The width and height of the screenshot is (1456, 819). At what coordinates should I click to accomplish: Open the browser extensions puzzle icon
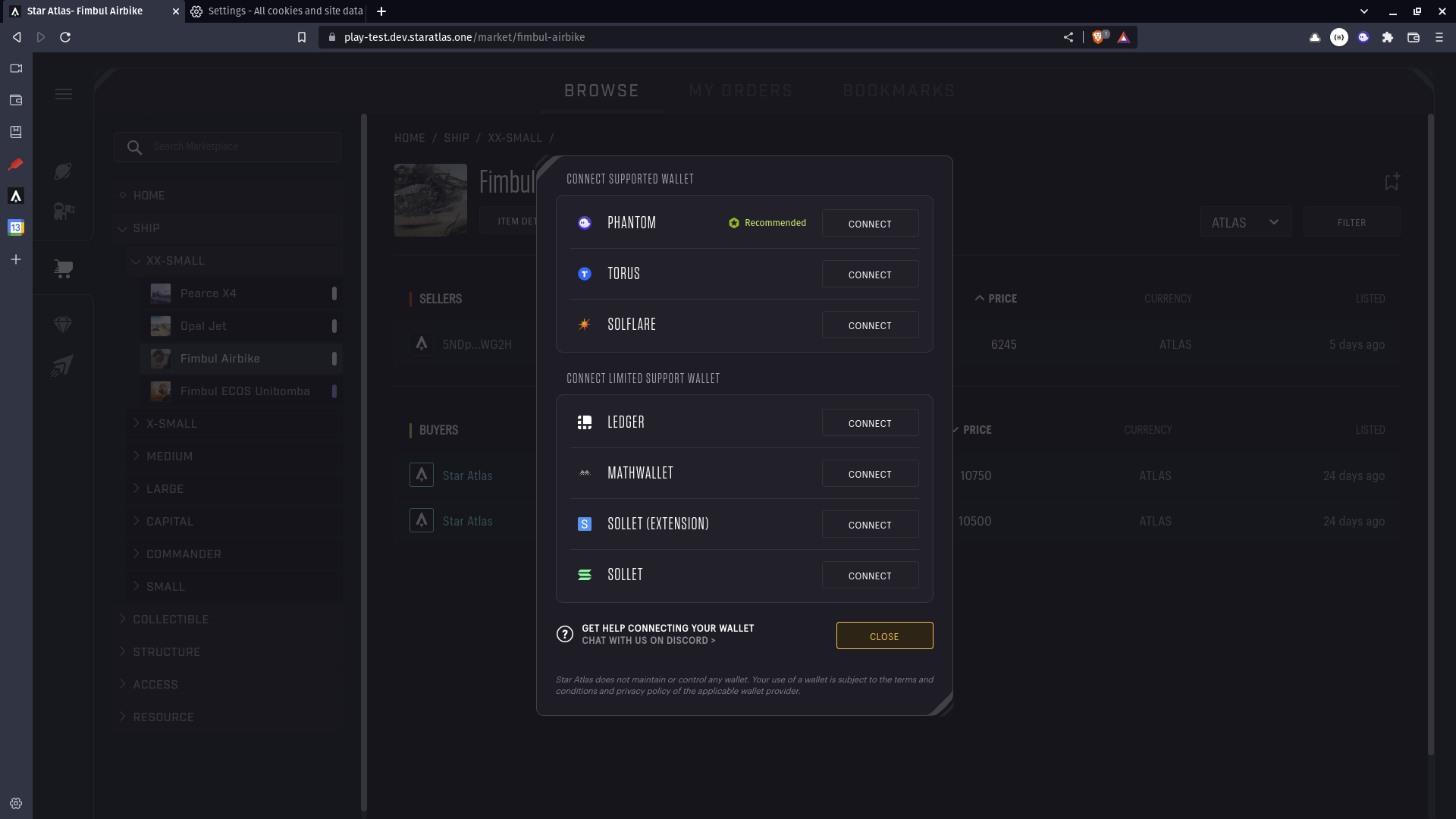pyautogui.click(x=1388, y=37)
